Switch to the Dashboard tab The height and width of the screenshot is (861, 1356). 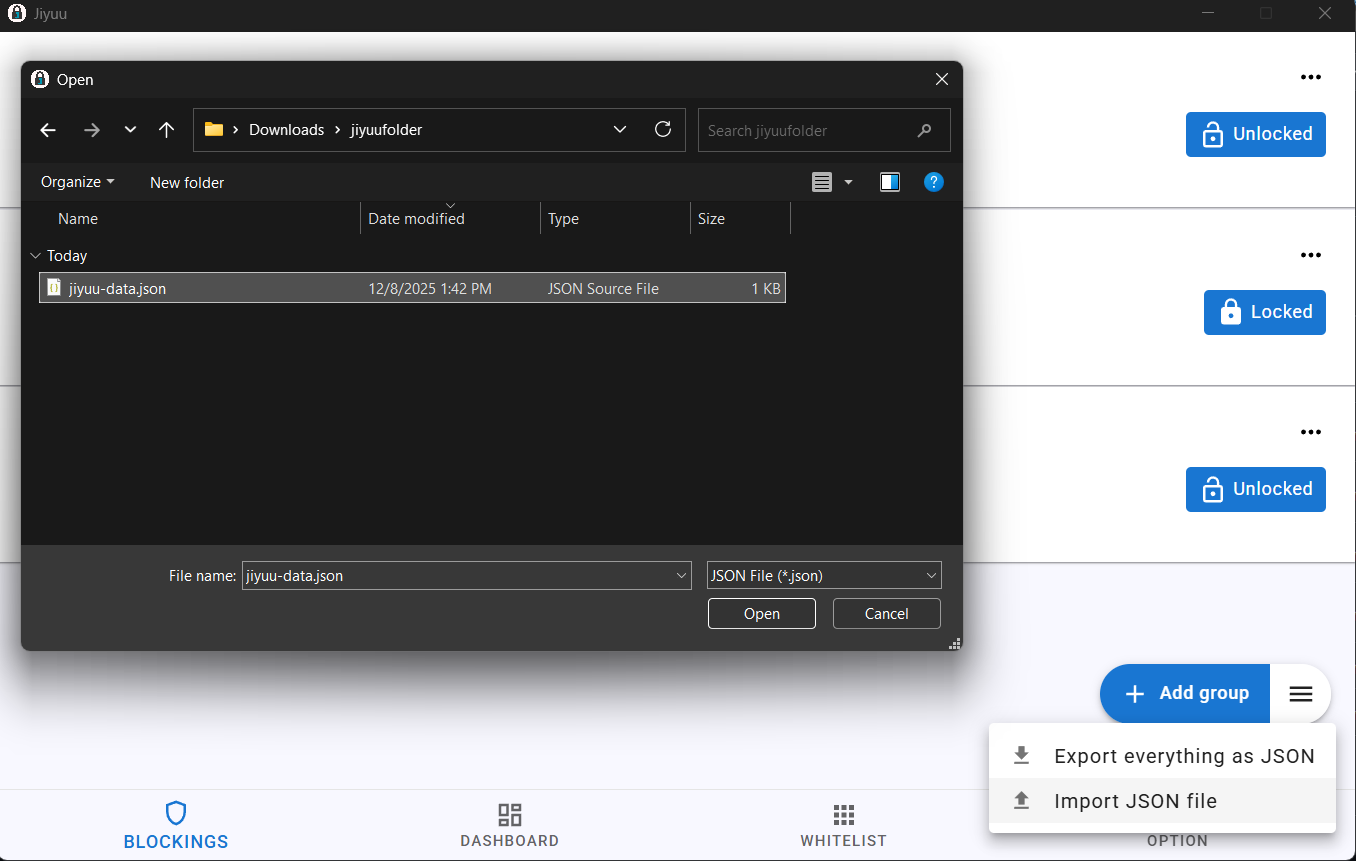point(509,825)
